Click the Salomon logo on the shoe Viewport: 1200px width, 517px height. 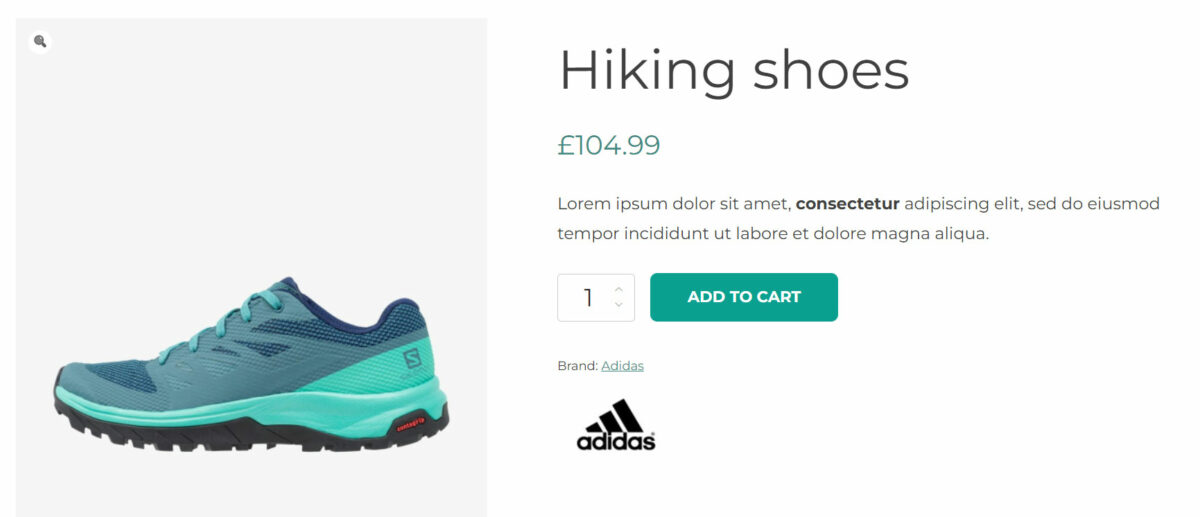pos(412,358)
